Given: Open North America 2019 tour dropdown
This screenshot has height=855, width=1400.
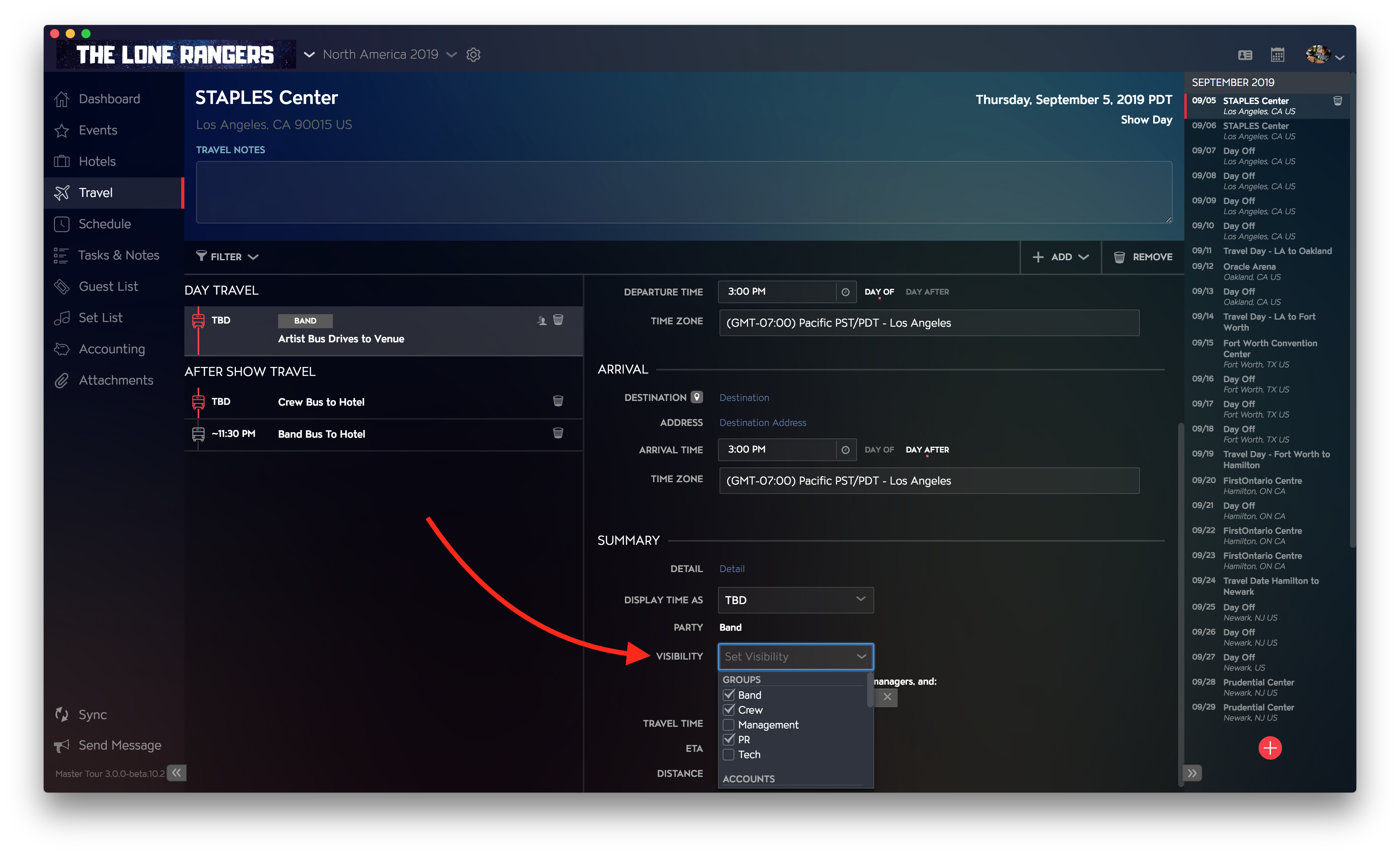Looking at the screenshot, I should (390, 55).
